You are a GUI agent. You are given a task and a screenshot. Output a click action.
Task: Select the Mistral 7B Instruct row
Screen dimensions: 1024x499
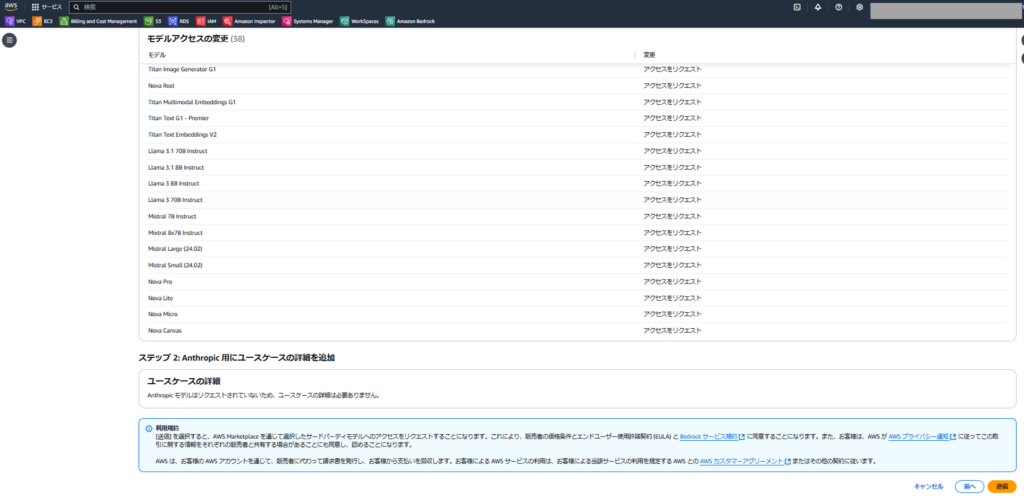(577, 216)
